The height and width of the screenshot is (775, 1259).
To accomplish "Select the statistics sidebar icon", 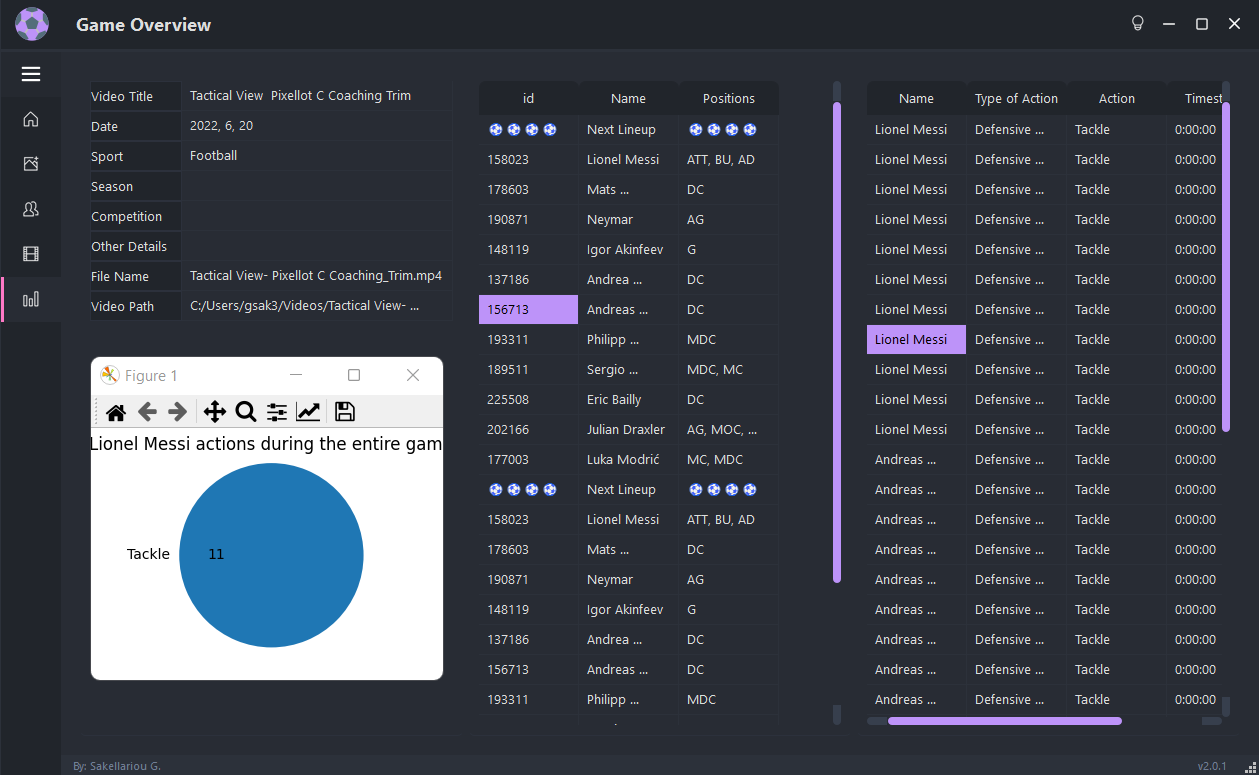I will (30, 299).
